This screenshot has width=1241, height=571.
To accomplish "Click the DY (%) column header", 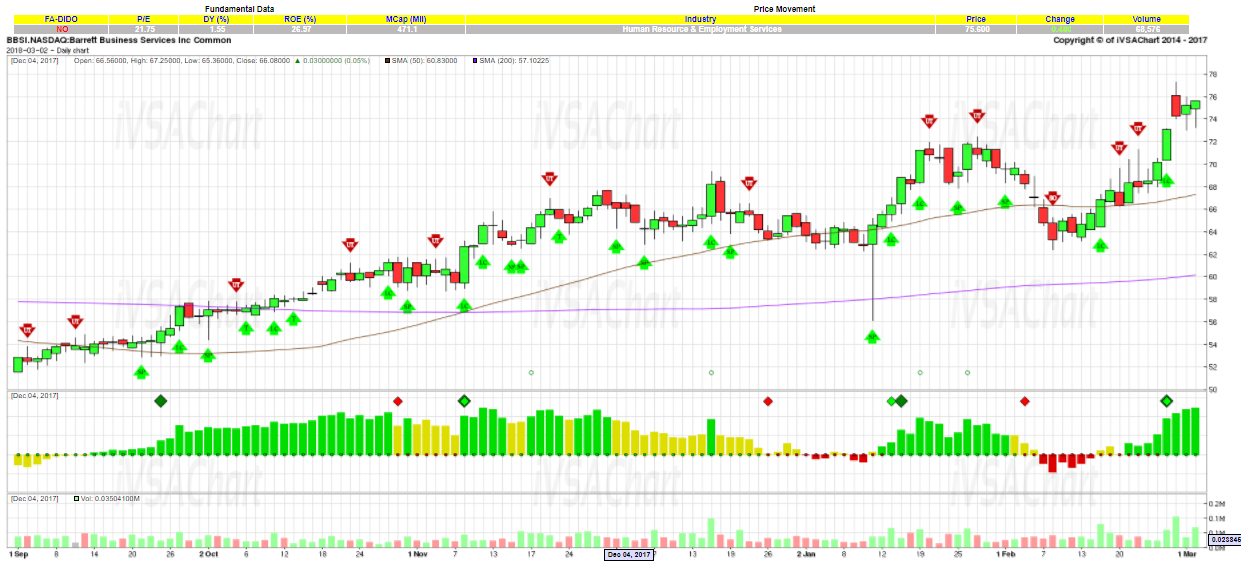I will [x=218, y=19].
